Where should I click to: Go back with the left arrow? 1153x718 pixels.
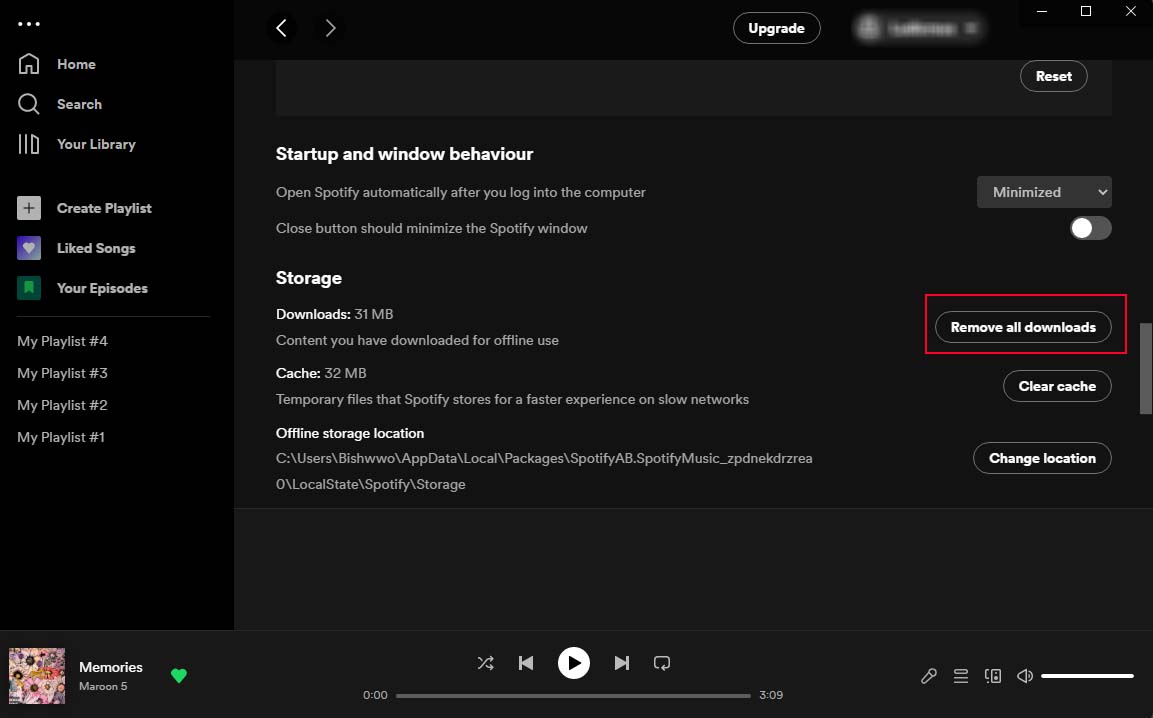click(x=282, y=28)
